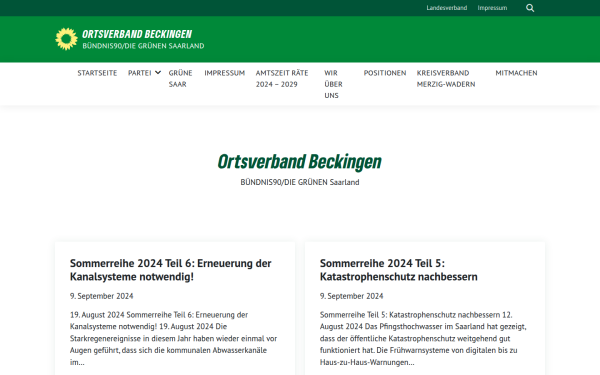
Task: Click Teil 5 excerpt about Katastrophenschutz
Action: tap(423, 338)
